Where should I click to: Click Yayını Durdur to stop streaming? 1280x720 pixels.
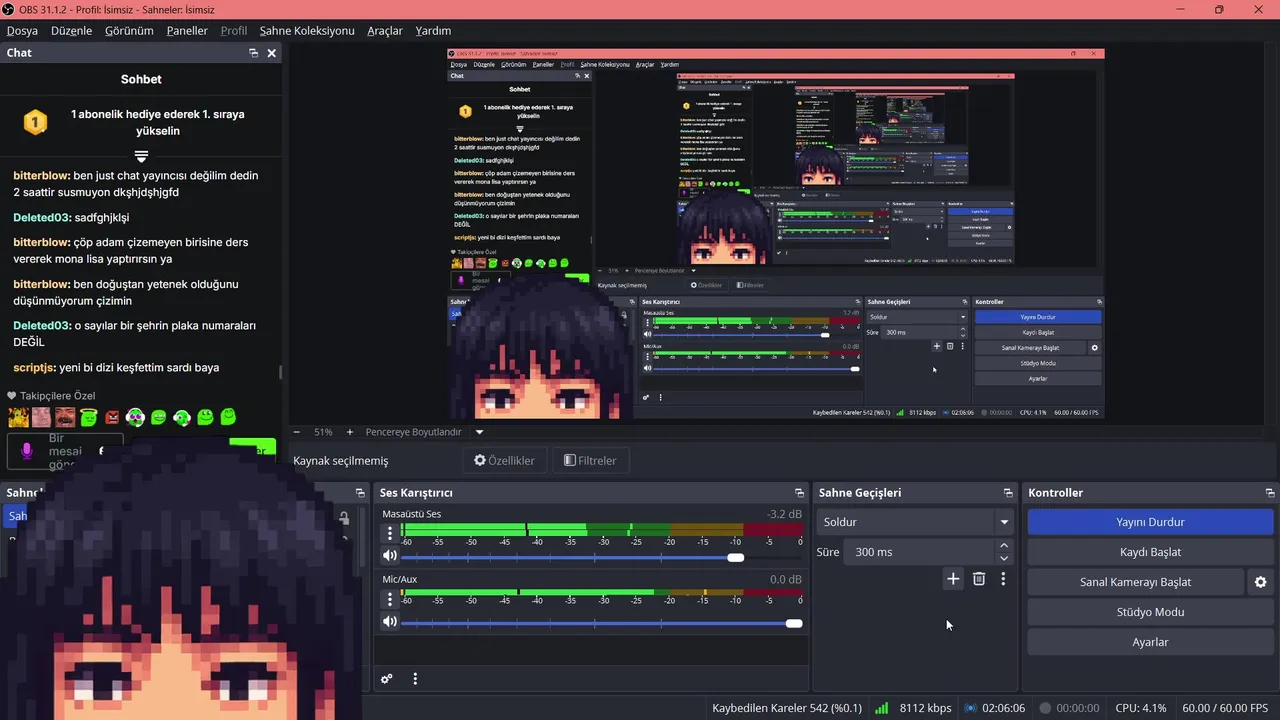1150,522
